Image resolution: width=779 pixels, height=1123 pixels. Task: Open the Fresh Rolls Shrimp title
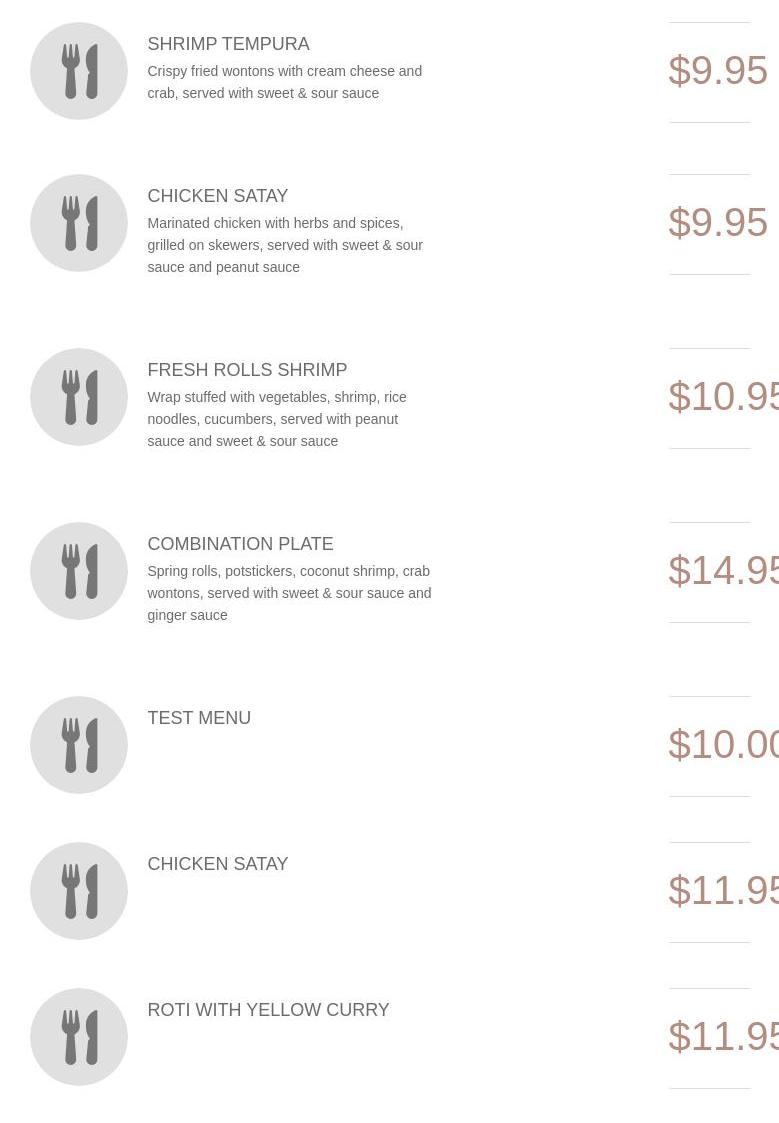pyautogui.click(x=247, y=370)
